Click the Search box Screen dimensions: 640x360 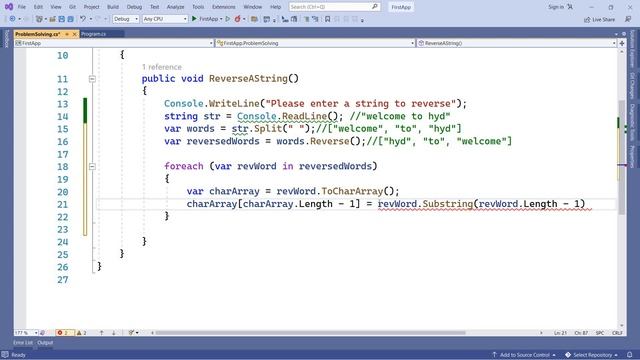click(334, 7)
